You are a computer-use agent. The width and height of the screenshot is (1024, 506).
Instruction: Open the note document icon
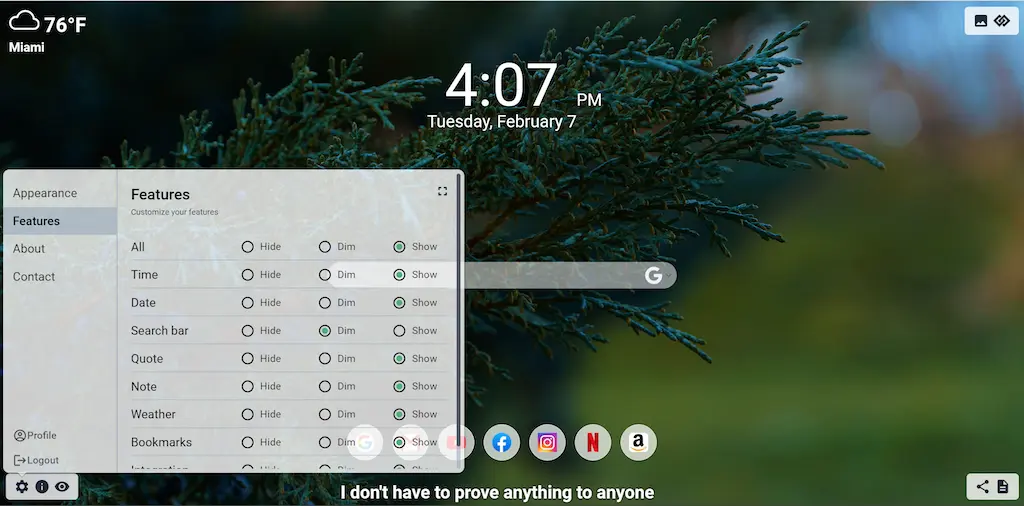click(1003, 487)
